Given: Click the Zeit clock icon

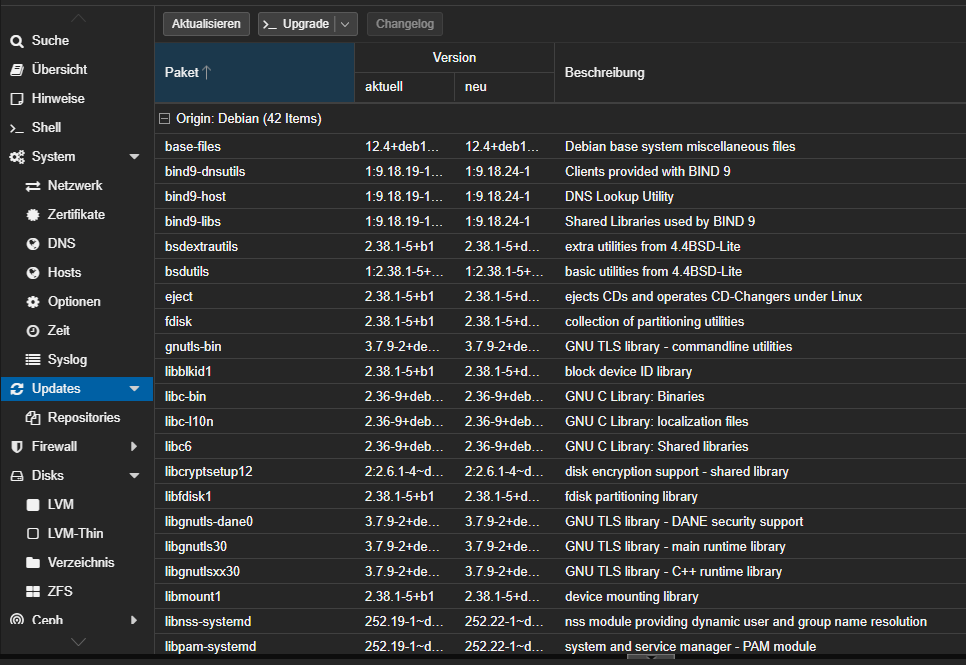Looking at the screenshot, I should (33, 330).
